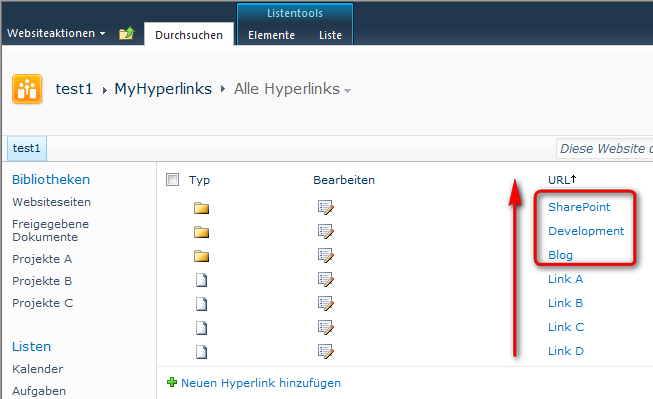Switch to the Durchsuchen tab
The image size is (653, 399).
coord(189,35)
